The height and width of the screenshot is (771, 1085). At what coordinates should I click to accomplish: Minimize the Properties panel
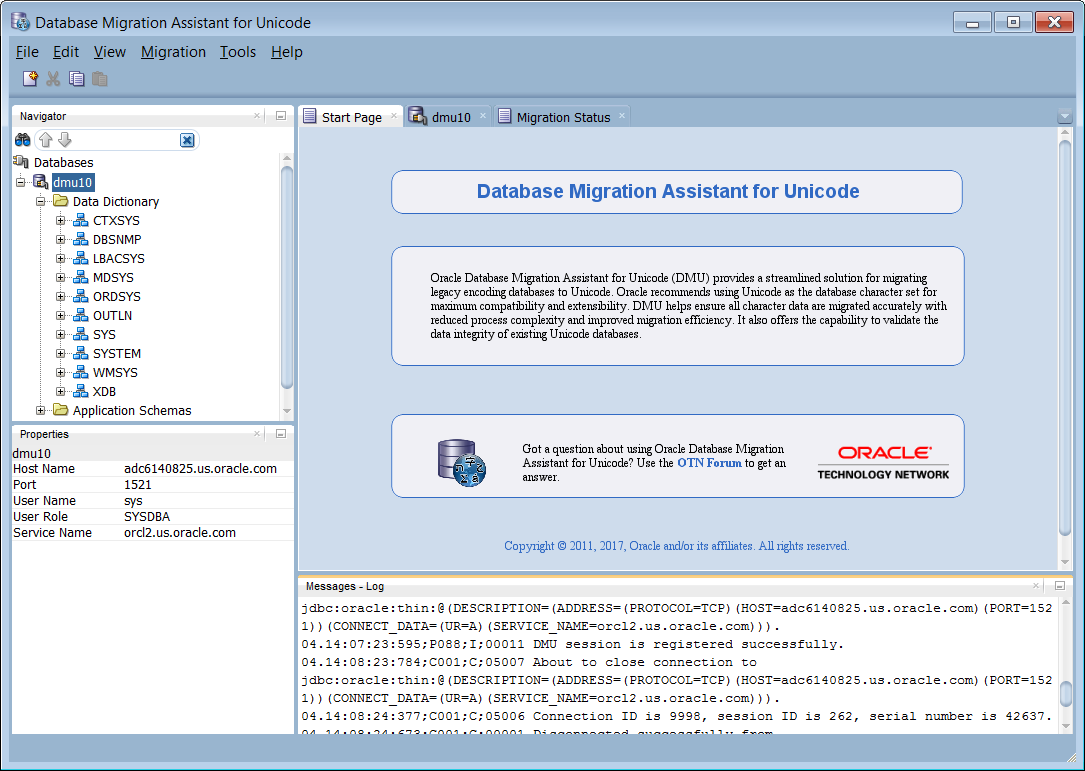[x=280, y=434]
